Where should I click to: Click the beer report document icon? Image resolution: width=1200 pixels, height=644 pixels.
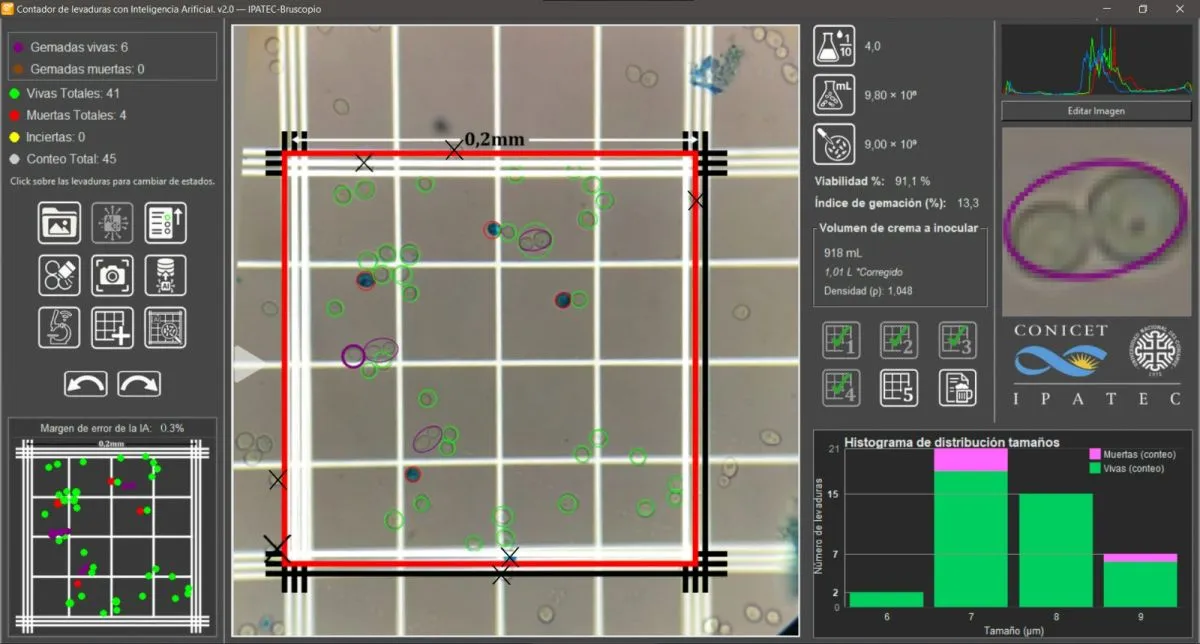click(x=957, y=388)
